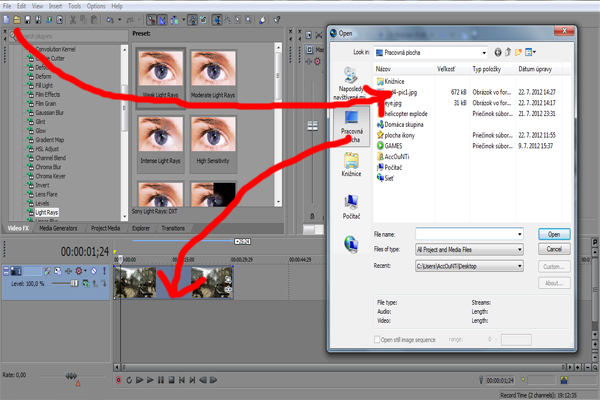600x400 pixels.
Task: Open the Edit menu
Action: [x=21, y=6]
